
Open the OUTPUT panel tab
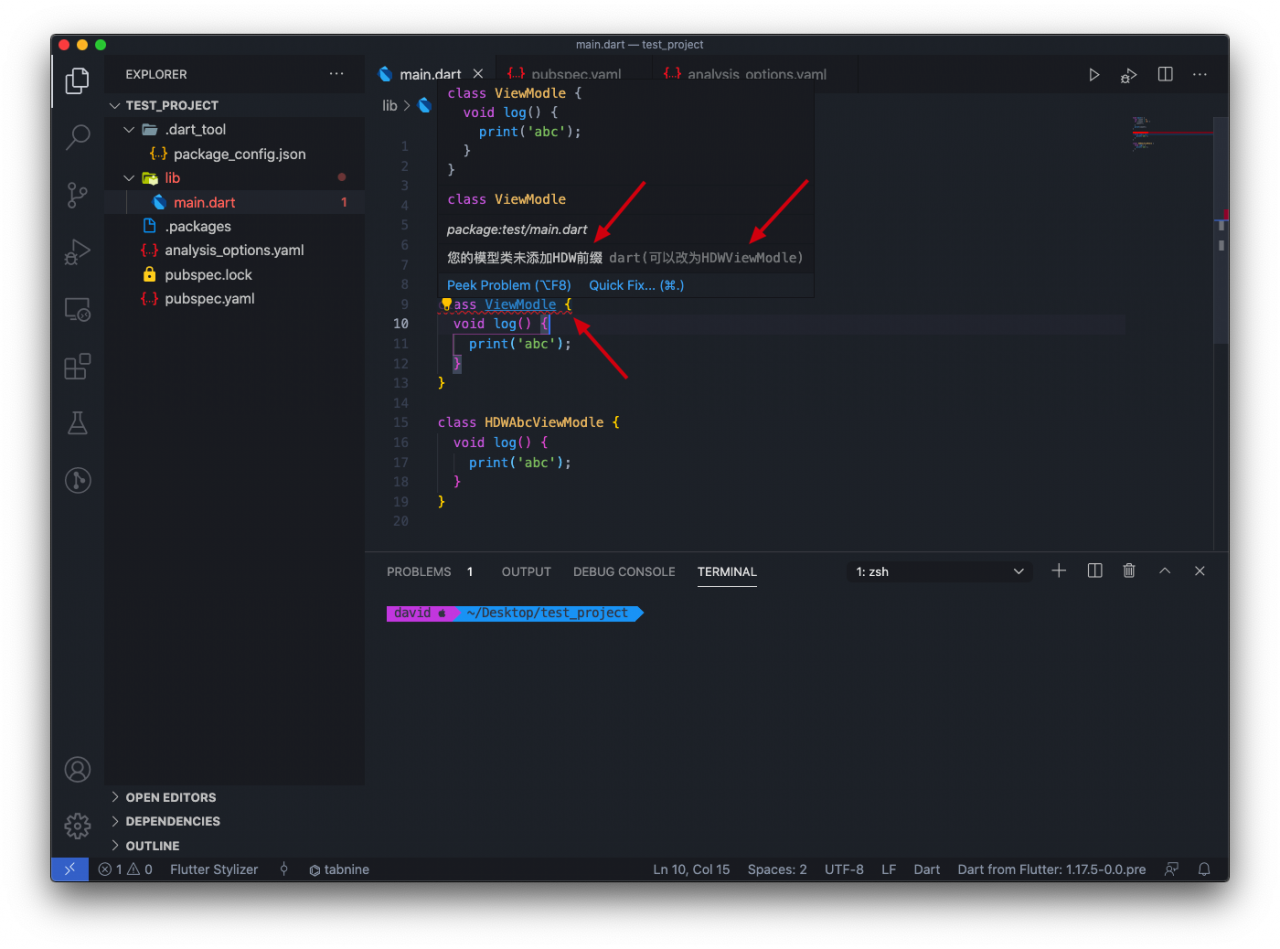pos(526,572)
